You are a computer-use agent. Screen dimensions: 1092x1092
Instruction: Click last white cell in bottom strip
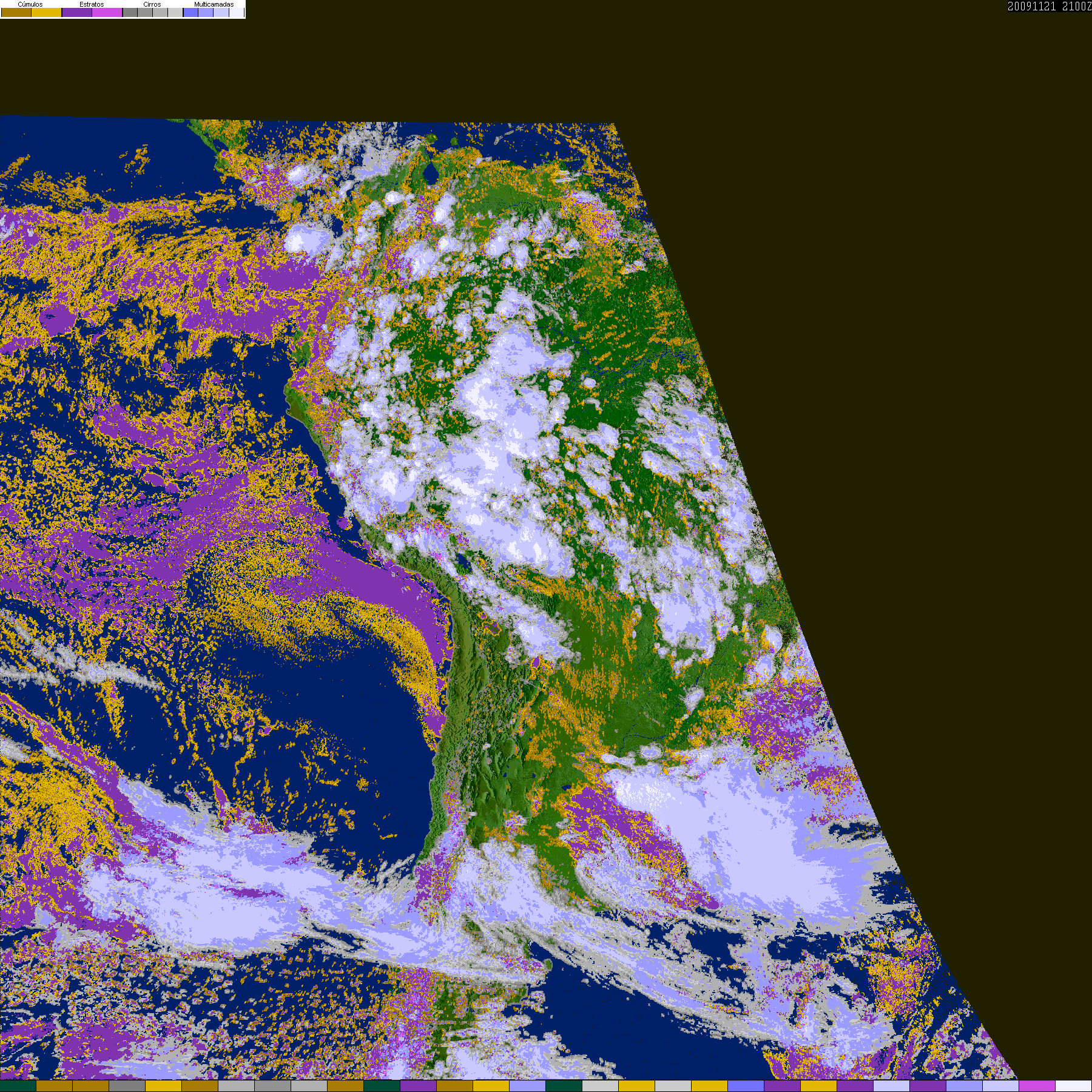pyautogui.click(x=1074, y=1087)
